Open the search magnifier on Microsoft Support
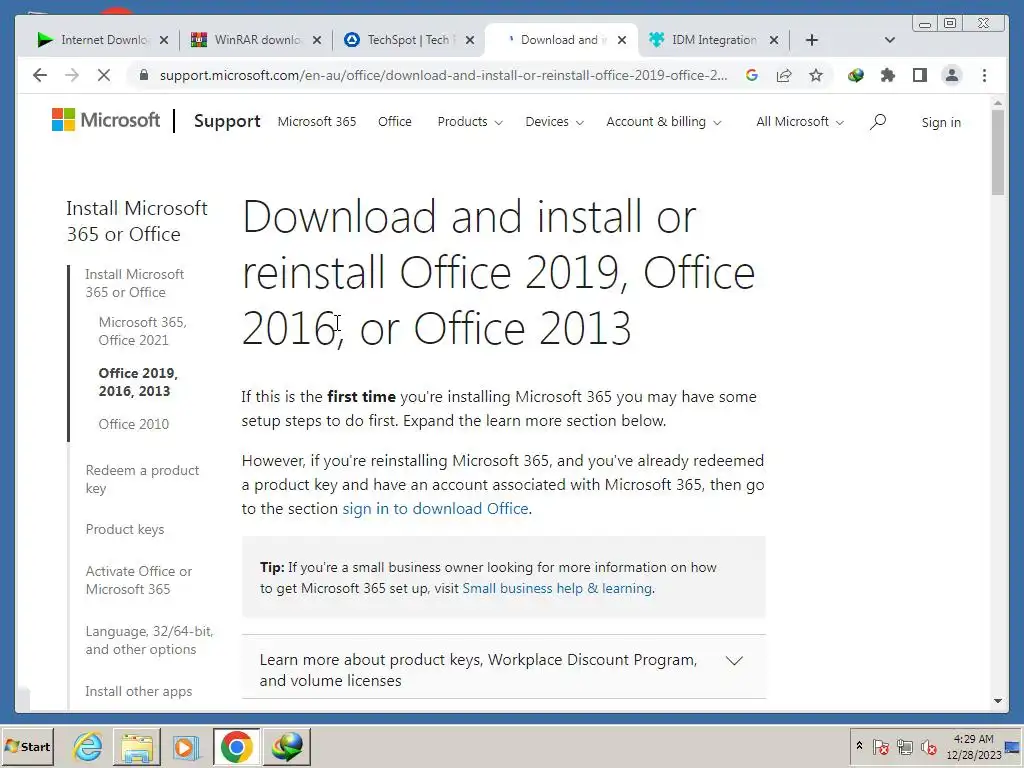Screen dimensions: 1024x768 tap(878, 121)
